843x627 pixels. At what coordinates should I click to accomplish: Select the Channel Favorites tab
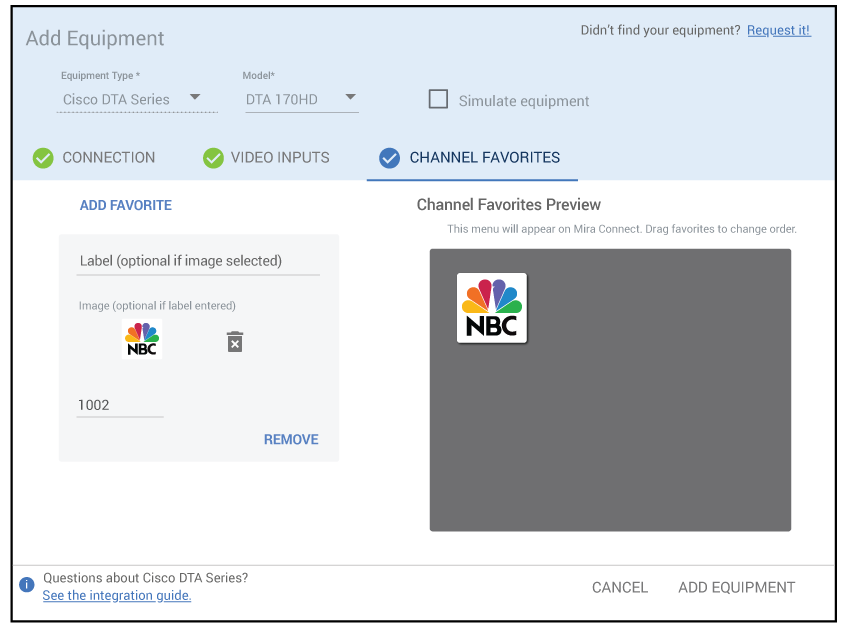coord(484,158)
